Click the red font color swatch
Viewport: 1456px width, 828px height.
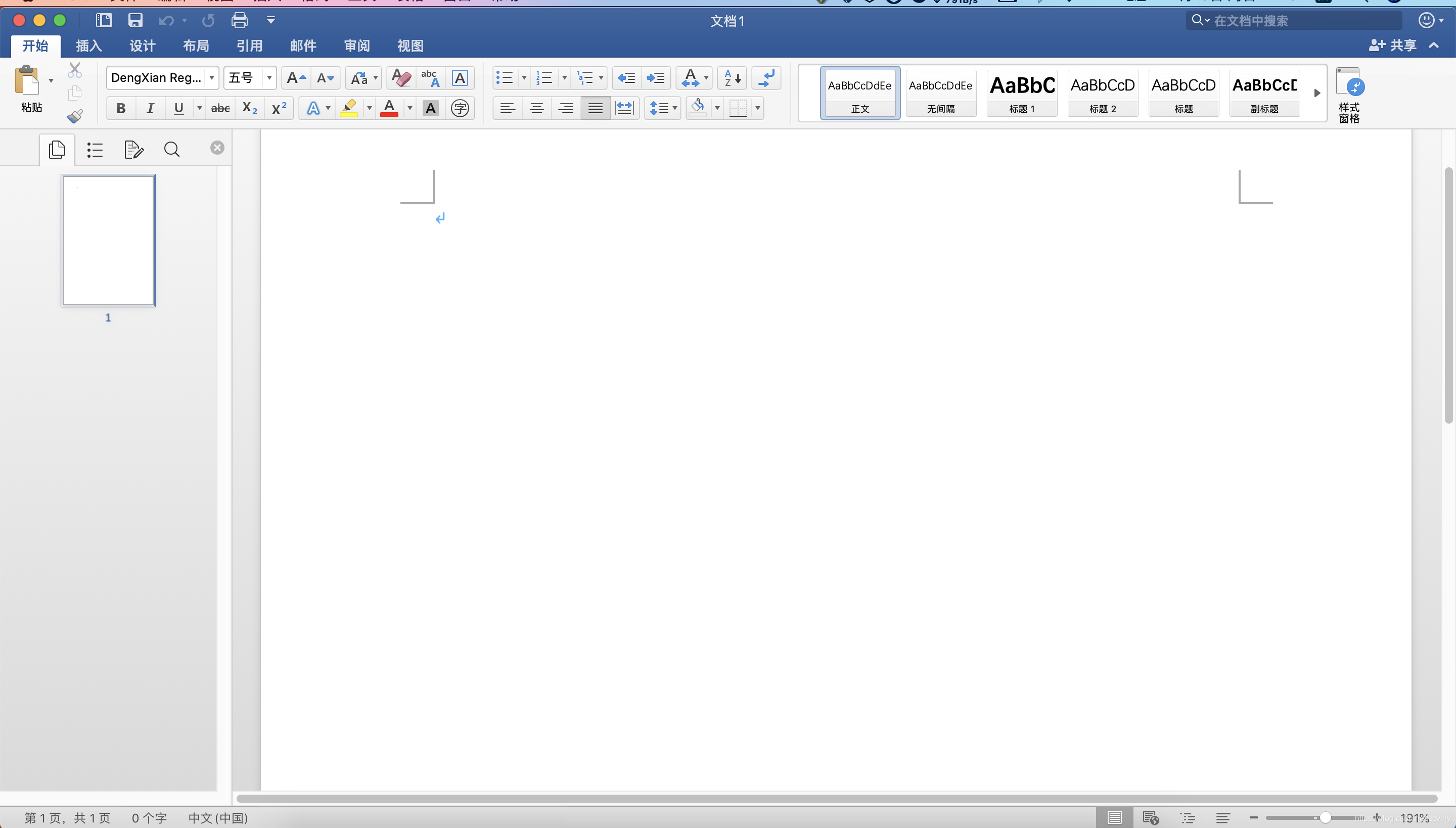(x=389, y=108)
